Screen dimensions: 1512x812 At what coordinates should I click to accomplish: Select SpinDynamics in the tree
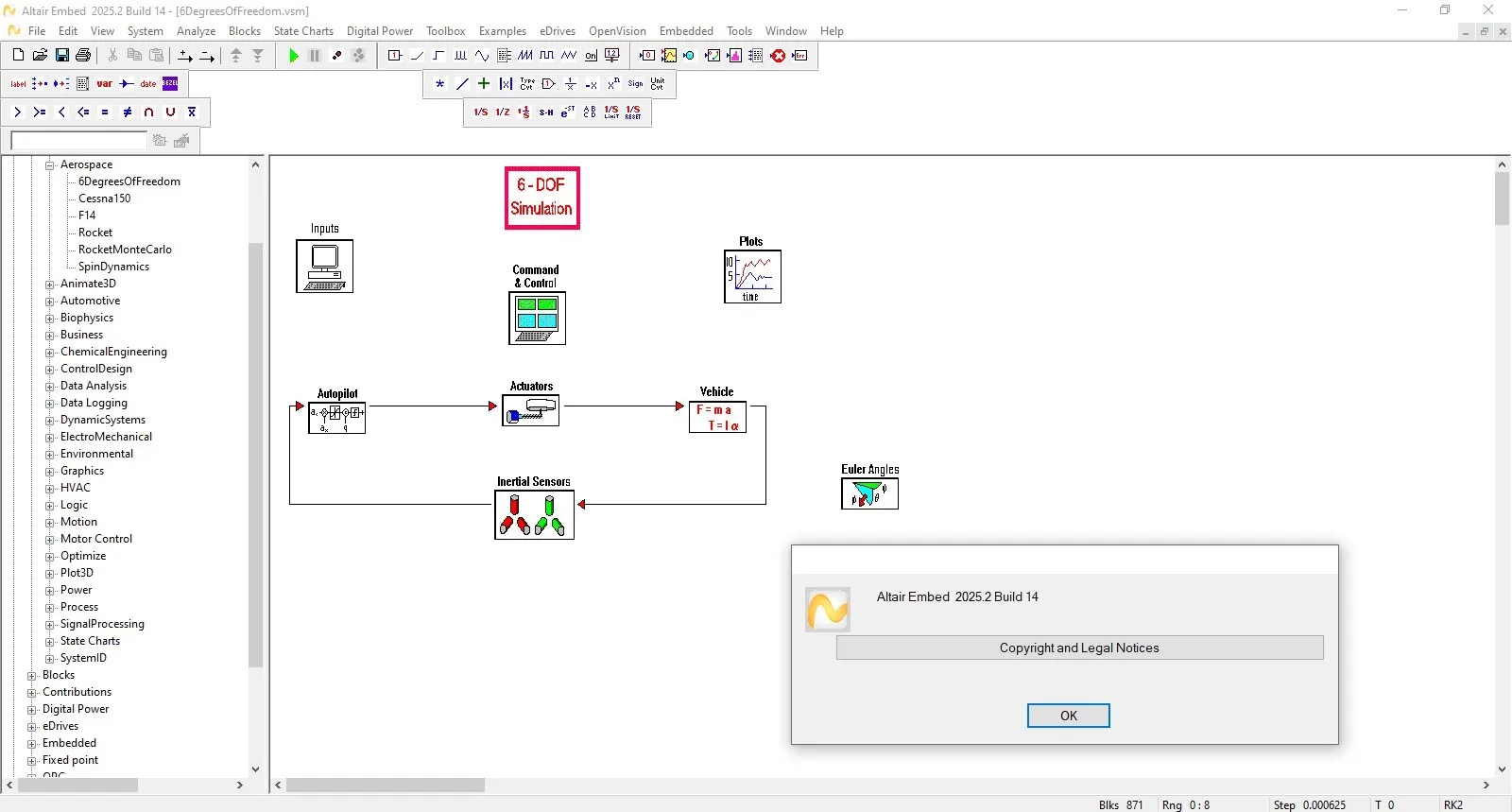[113, 267]
